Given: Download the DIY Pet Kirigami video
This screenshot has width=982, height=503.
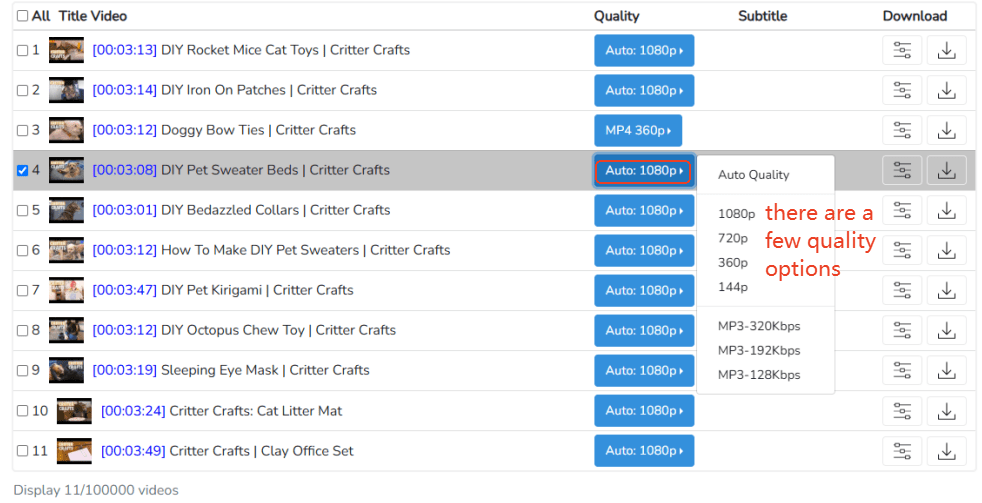Looking at the screenshot, I should click(x=946, y=290).
